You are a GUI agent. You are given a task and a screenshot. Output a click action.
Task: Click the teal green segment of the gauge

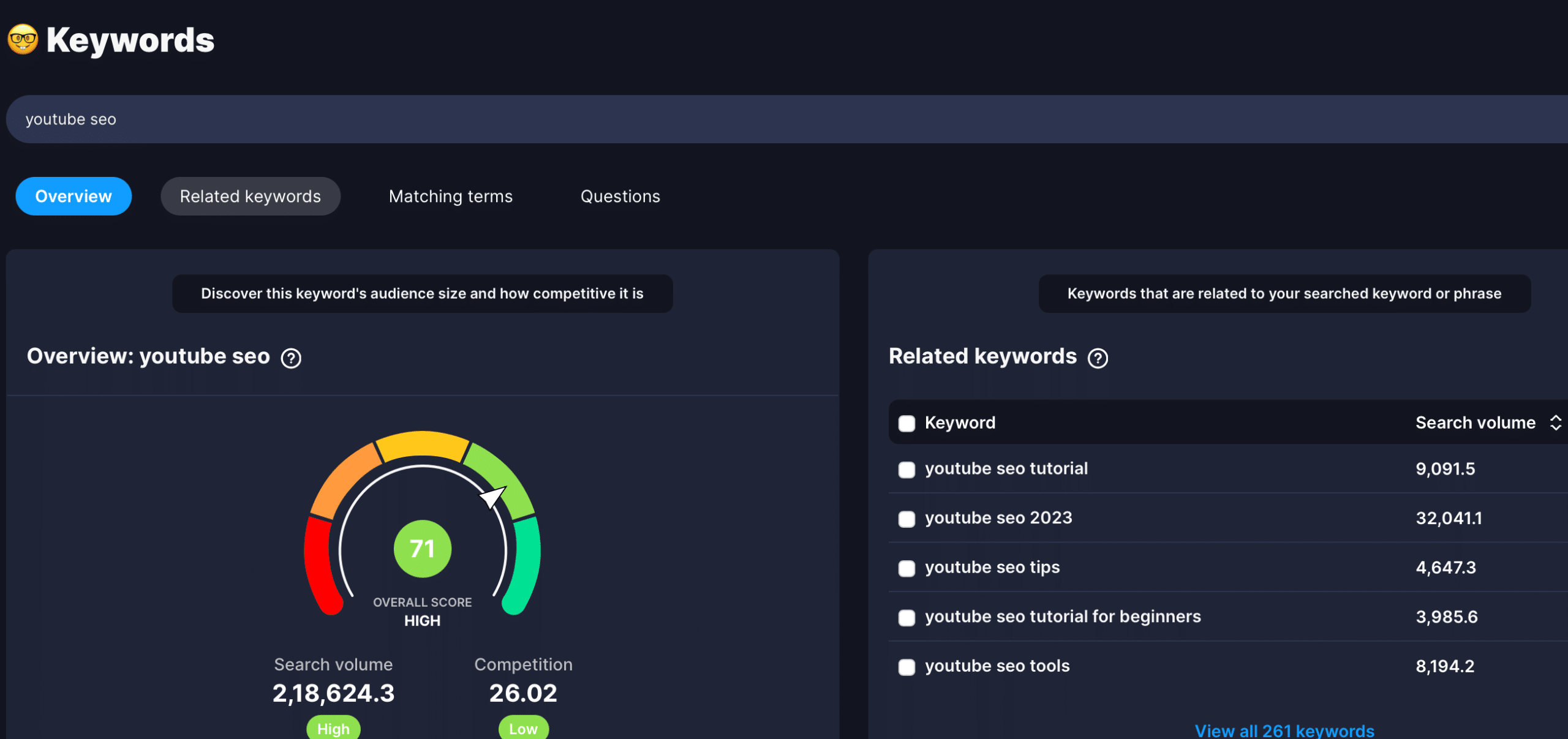click(524, 565)
